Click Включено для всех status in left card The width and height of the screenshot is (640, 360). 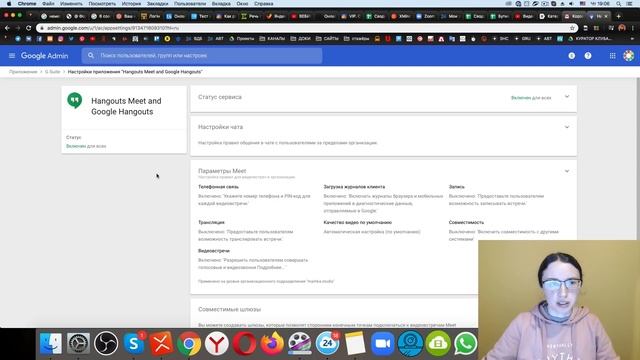point(86,146)
